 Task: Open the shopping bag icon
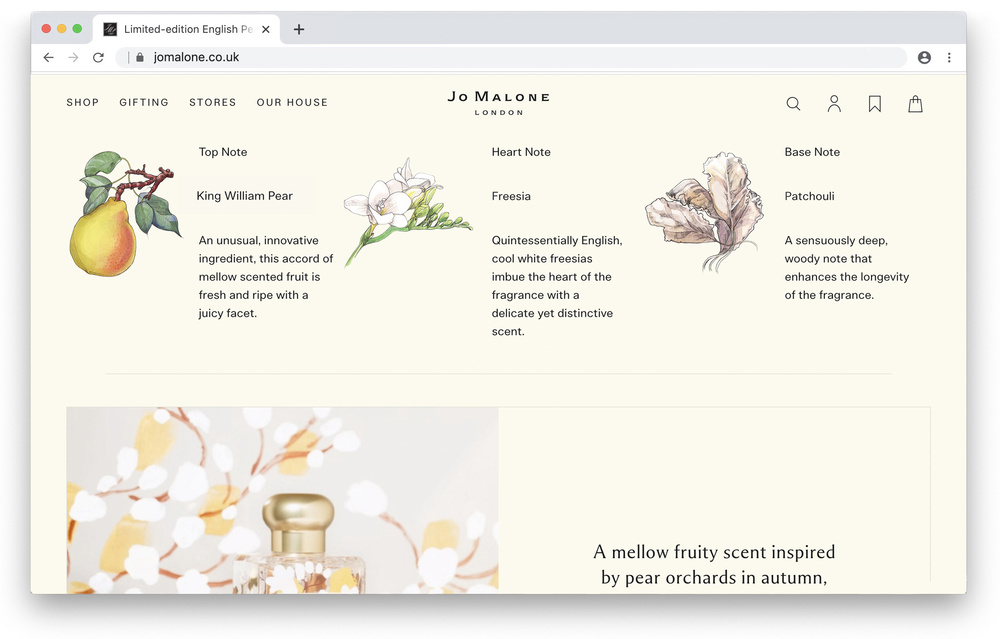915,104
